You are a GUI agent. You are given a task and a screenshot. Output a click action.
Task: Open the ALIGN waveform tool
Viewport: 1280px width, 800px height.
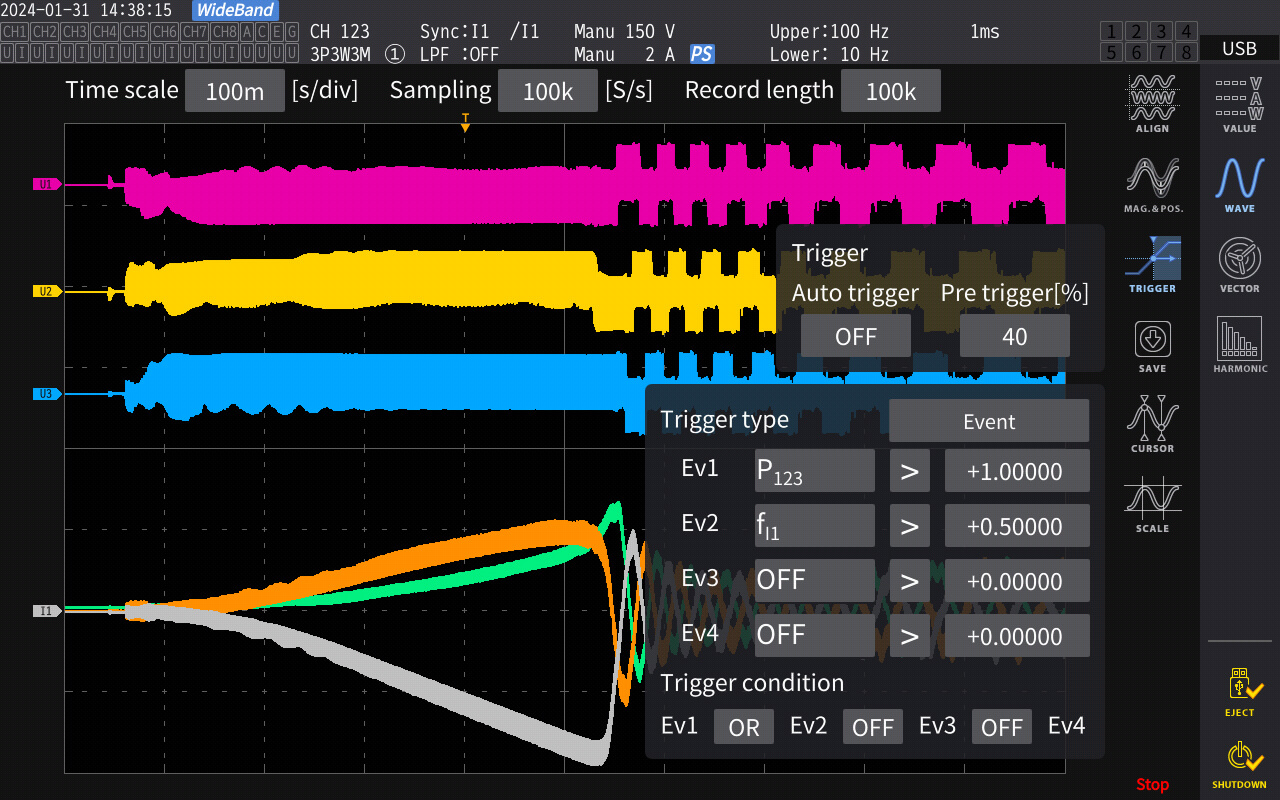(1152, 102)
